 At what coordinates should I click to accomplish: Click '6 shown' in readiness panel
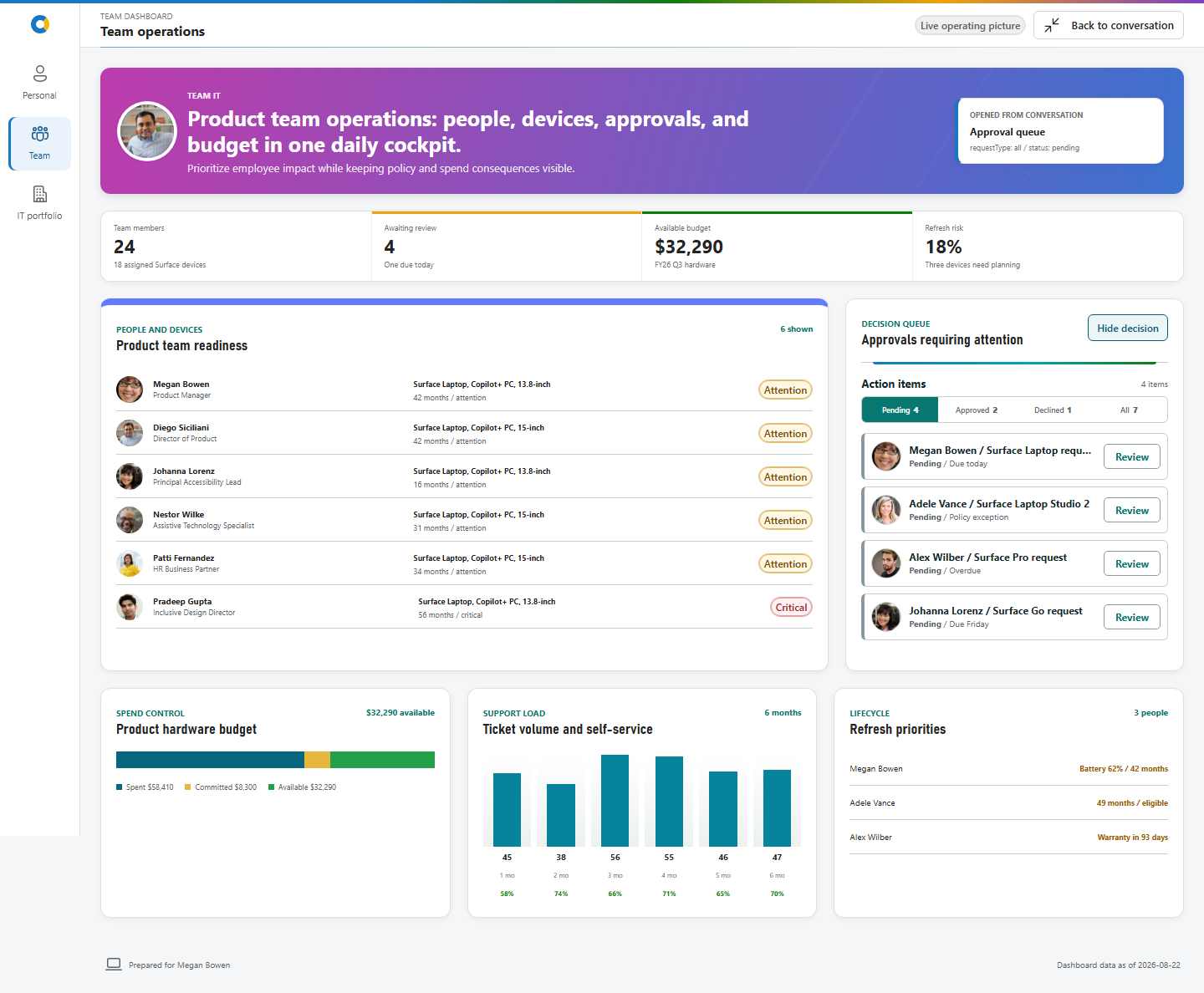pos(797,329)
